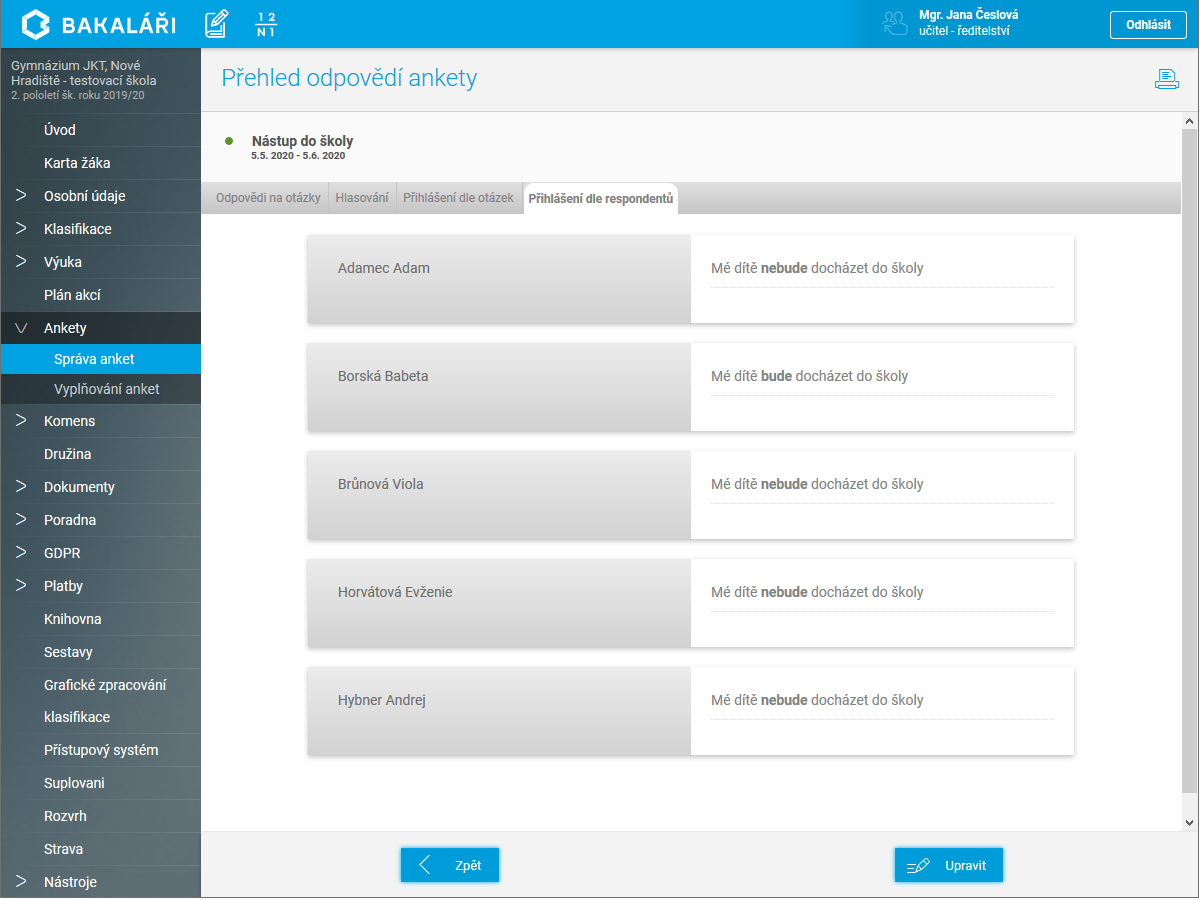Print the survey overview via printer icon
The image size is (1200, 900).
1167,80
